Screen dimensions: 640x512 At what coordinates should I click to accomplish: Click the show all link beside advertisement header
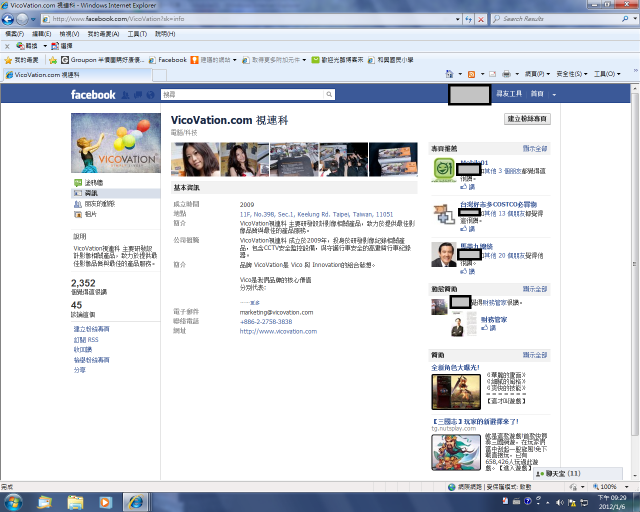click(x=535, y=355)
